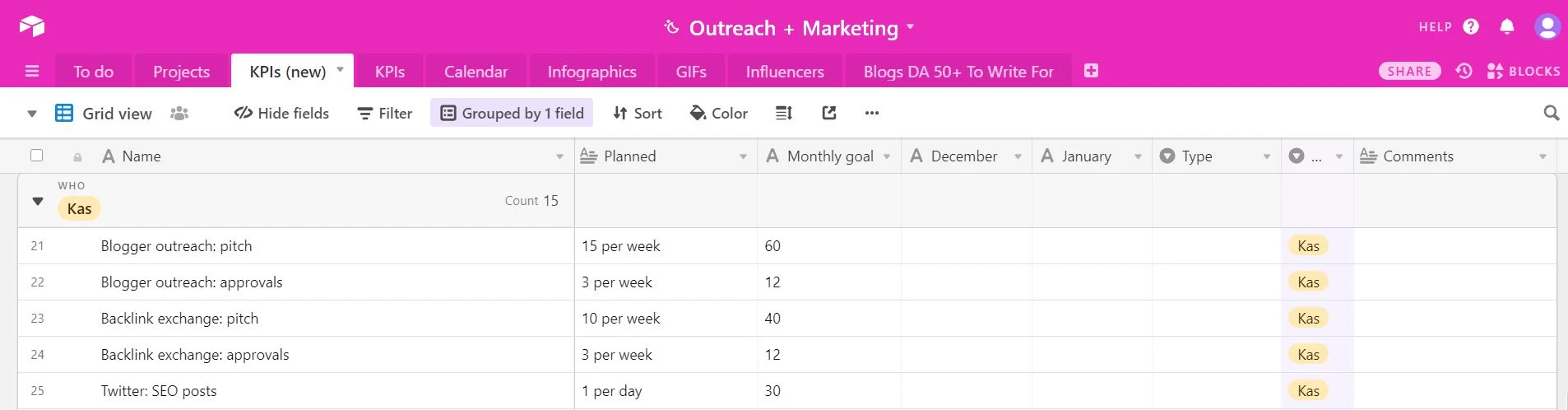Viewport: 1568px width, 410px height.
Task: Click the SHARE button
Action: [1409, 72]
